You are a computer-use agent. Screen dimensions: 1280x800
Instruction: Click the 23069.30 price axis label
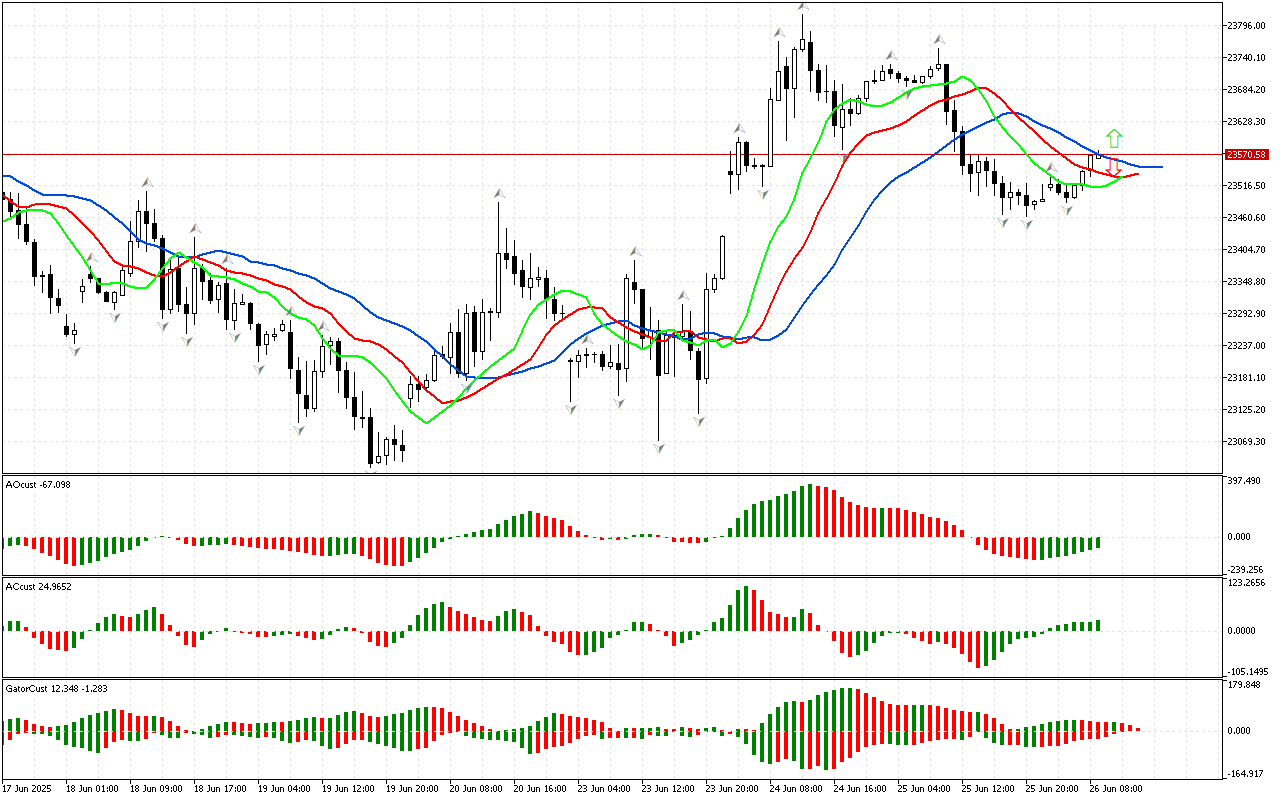1246,441
